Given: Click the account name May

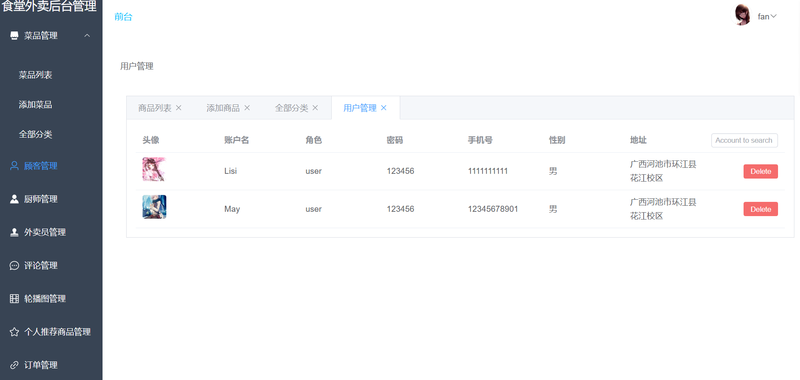Looking at the screenshot, I should (x=232, y=209).
